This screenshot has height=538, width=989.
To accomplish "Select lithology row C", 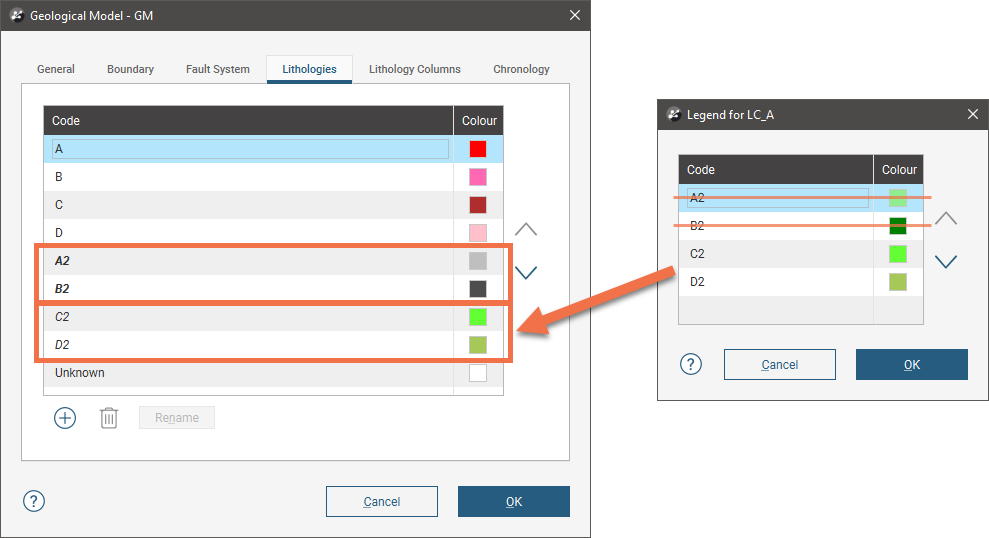I will 273,205.
